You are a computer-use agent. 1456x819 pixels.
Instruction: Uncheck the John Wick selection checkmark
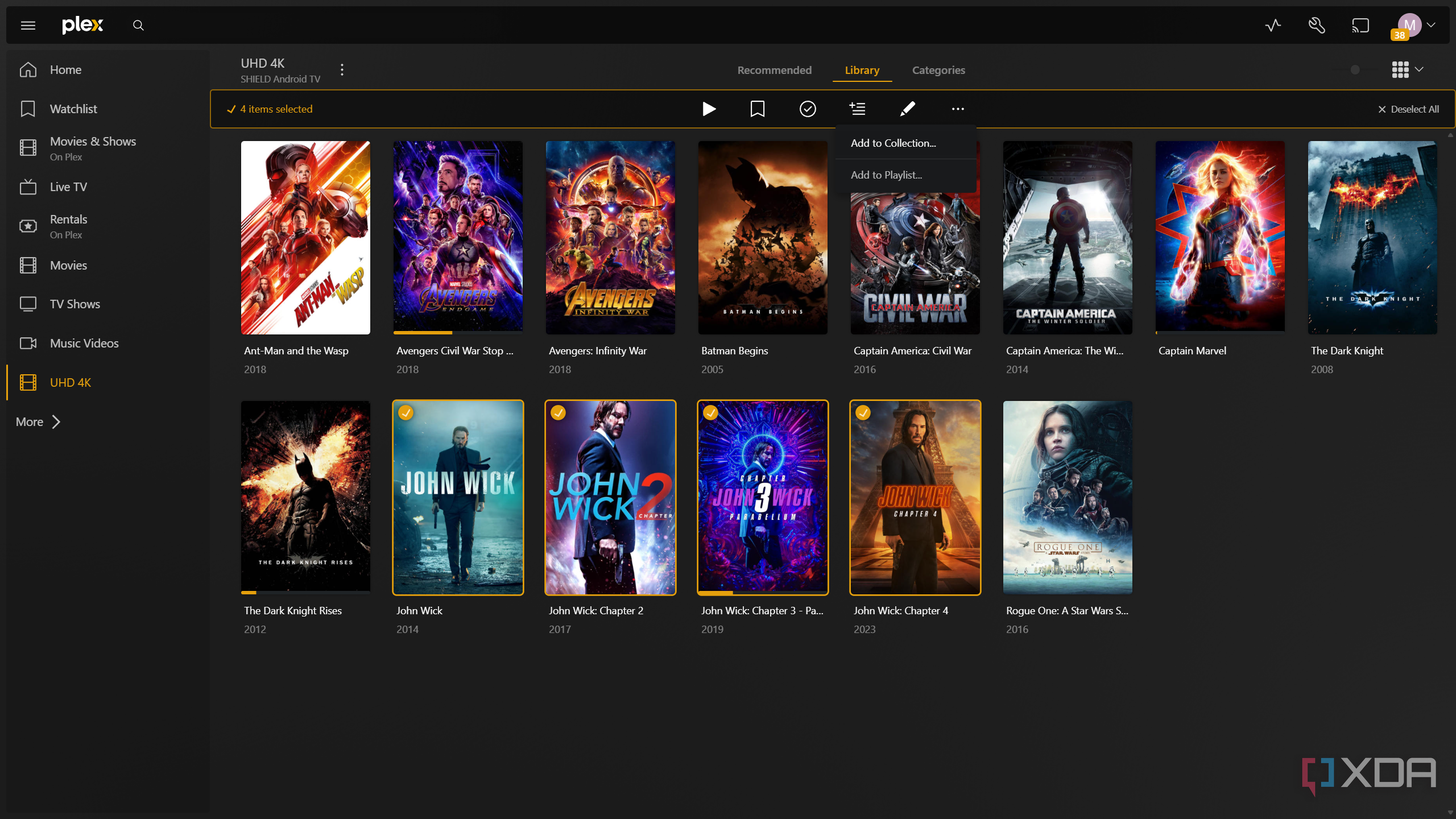(406, 413)
